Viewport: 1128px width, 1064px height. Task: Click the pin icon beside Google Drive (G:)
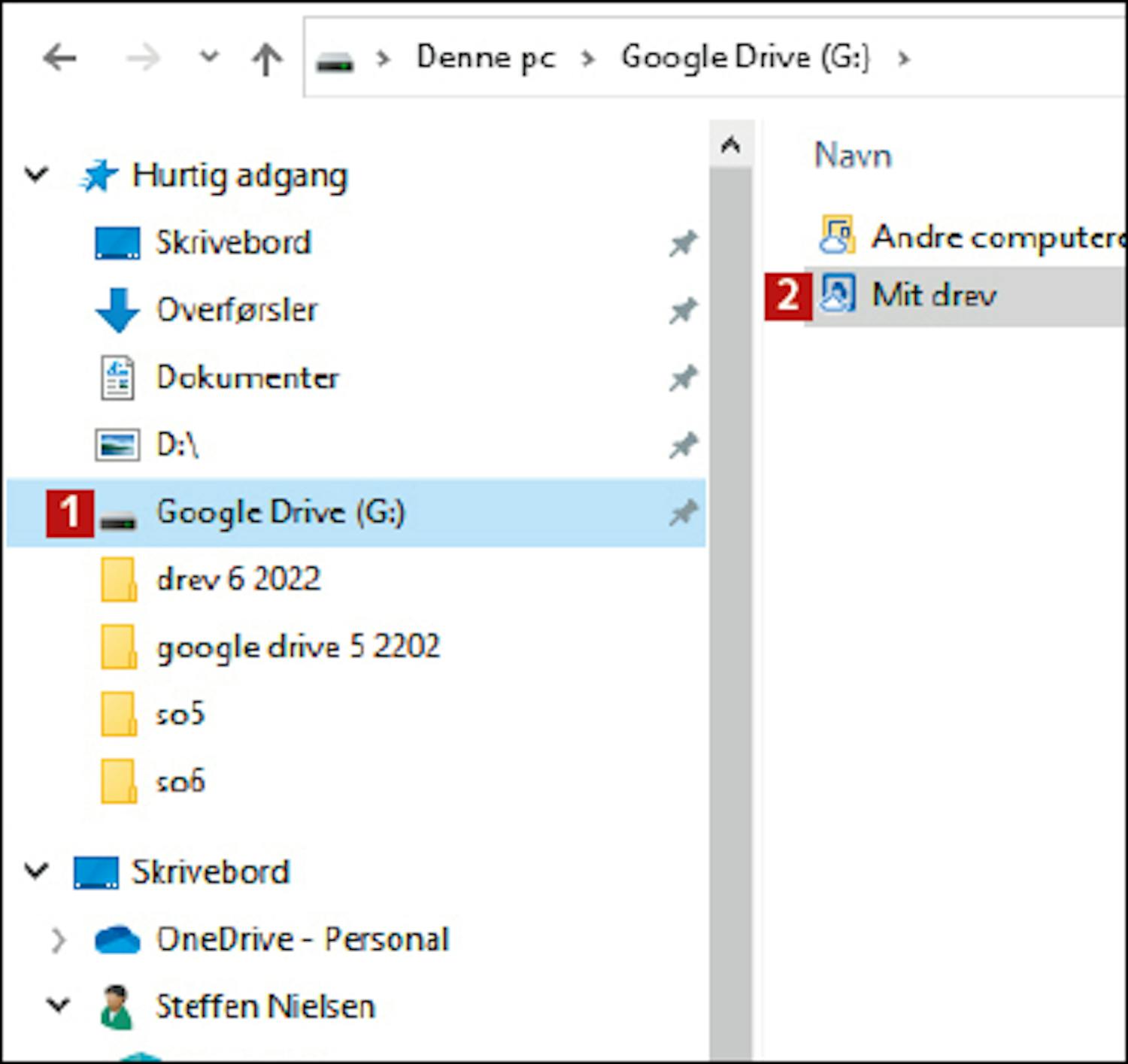point(683,514)
